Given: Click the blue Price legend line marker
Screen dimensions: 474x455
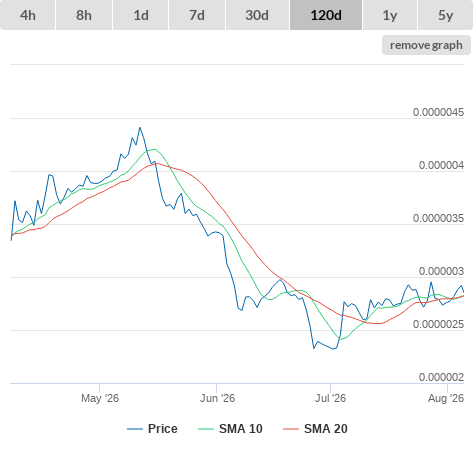Looking at the screenshot, I should (x=135, y=429).
